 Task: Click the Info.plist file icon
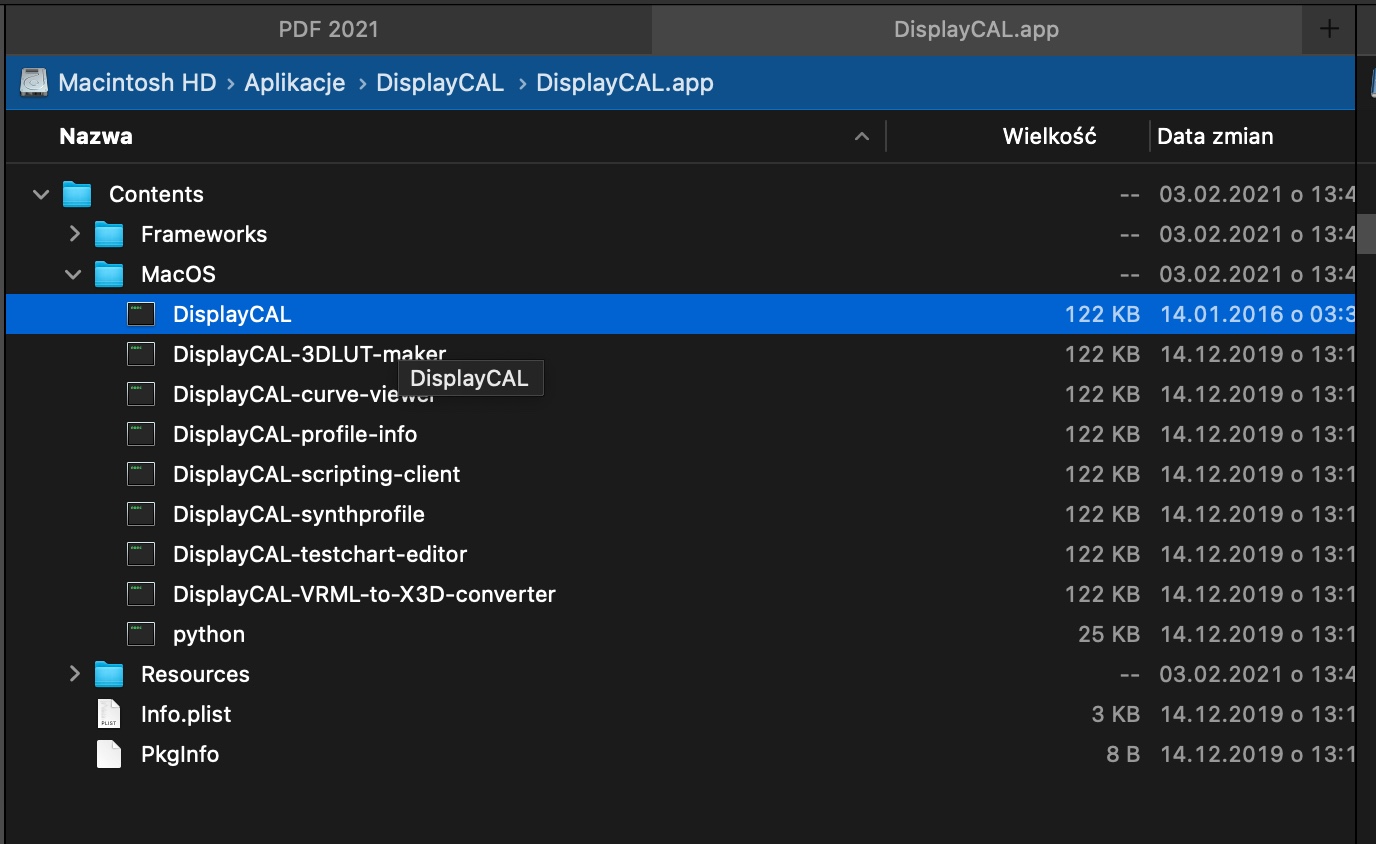[109, 714]
